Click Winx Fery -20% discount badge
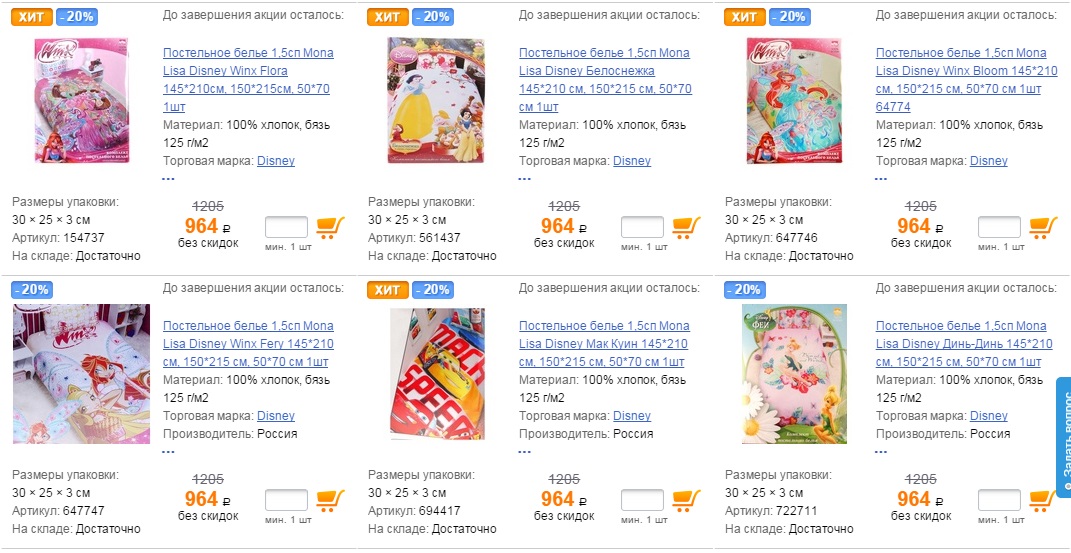The image size is (1071, 553). pos(31,290)
